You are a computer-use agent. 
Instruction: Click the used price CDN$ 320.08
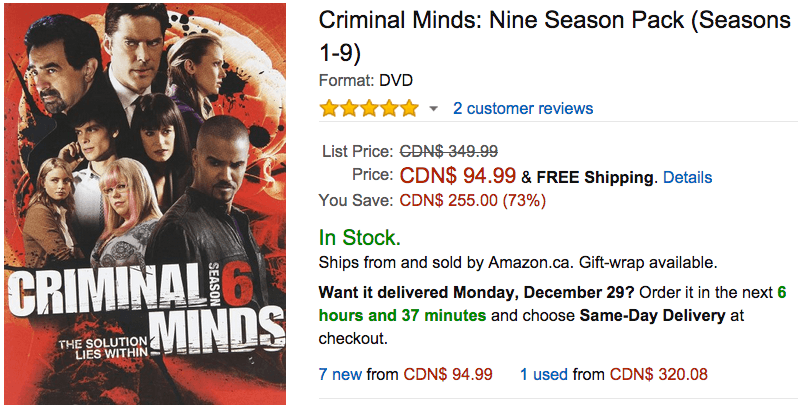point(659,374)
